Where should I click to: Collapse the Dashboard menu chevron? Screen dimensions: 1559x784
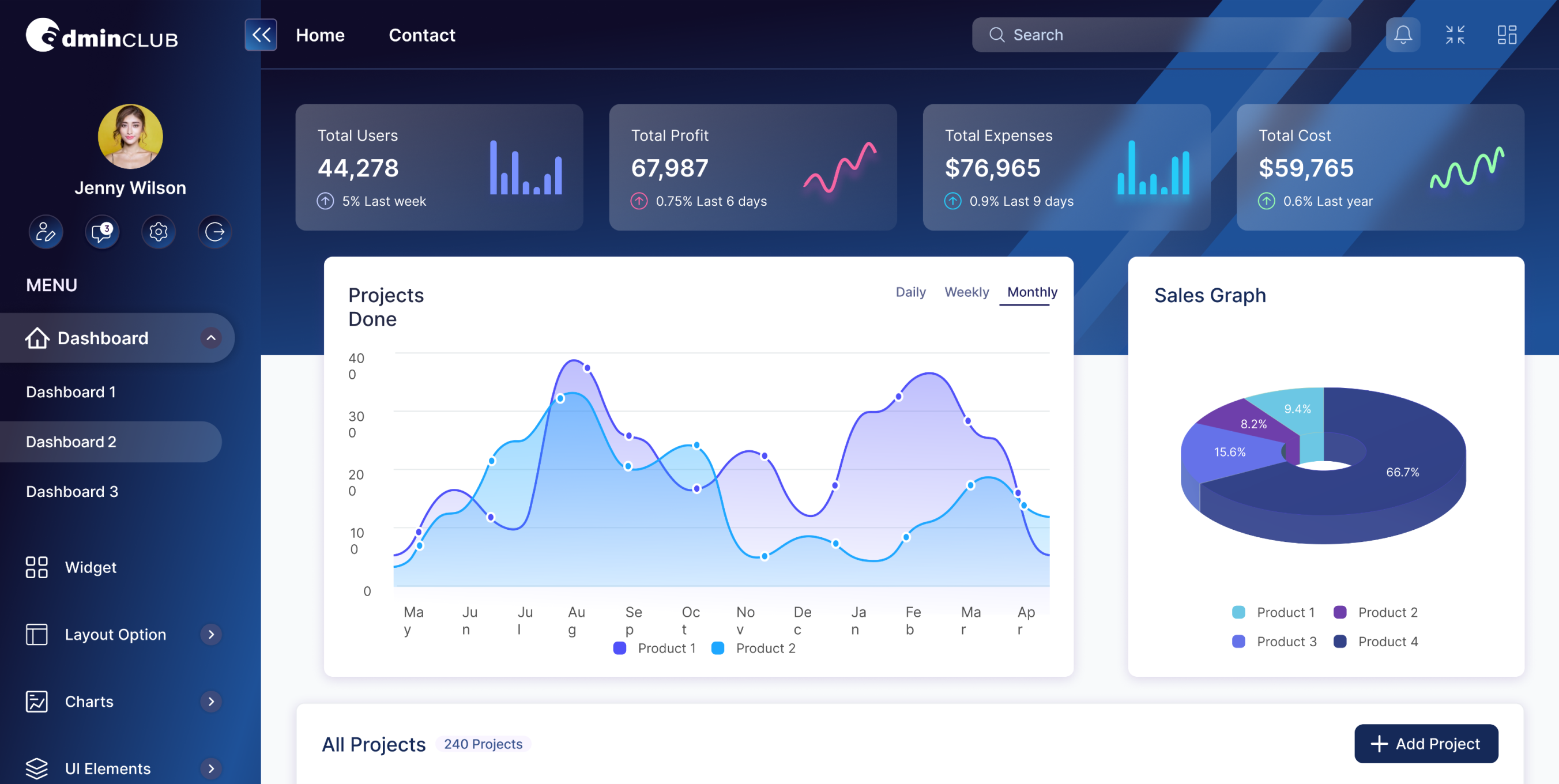click(x=210, y=338)
